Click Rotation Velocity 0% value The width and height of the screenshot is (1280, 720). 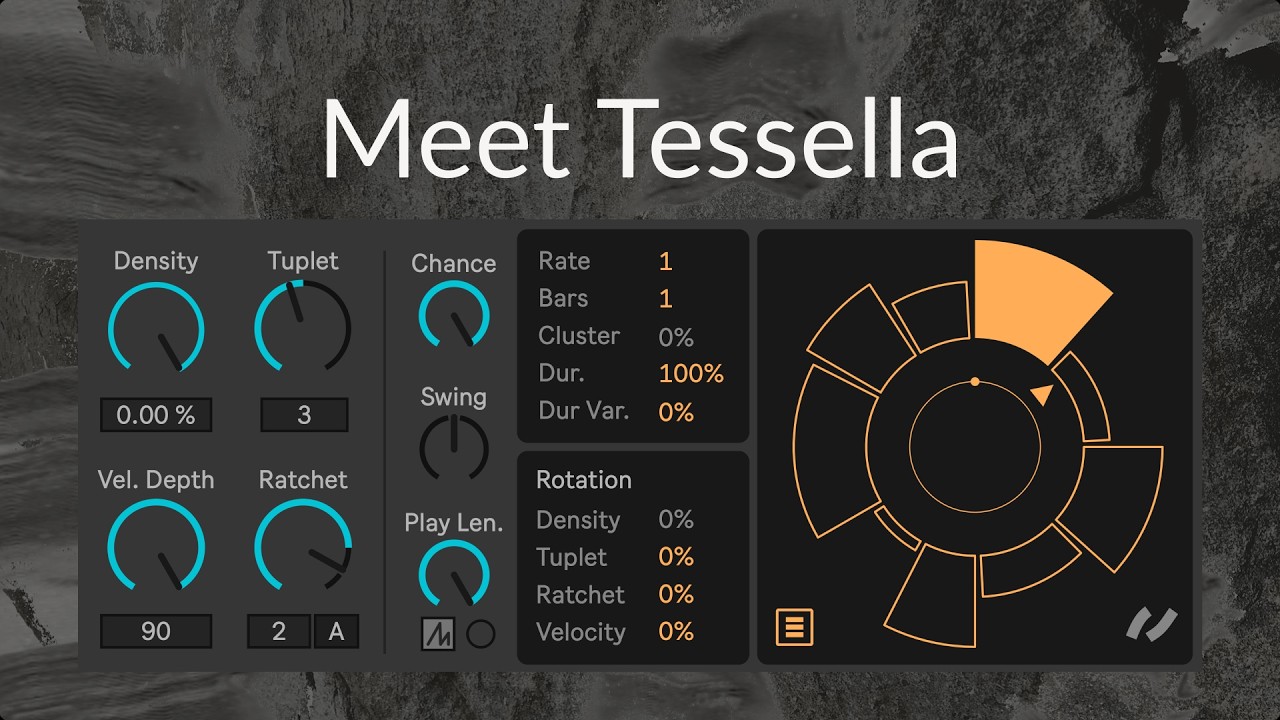click(676, 632)
